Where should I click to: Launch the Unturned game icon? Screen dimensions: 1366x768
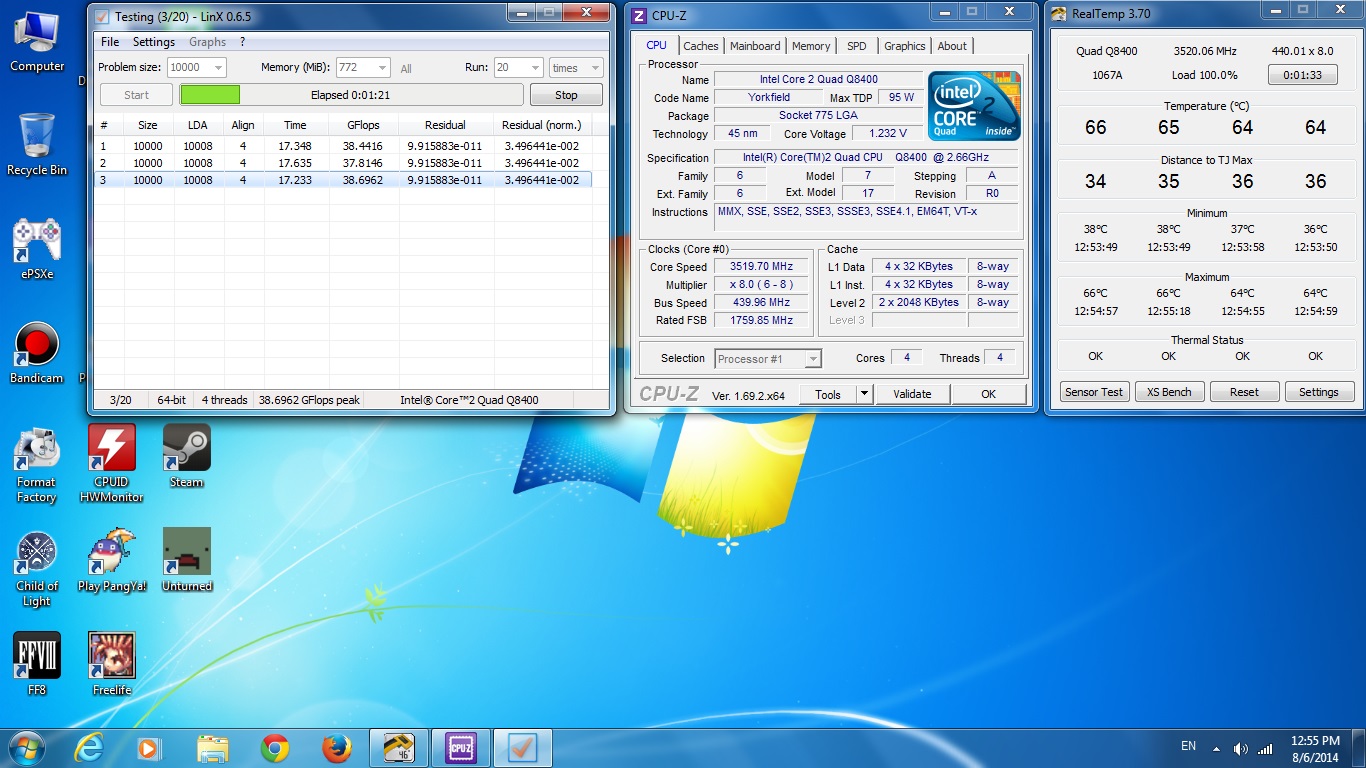coord(187,553)
